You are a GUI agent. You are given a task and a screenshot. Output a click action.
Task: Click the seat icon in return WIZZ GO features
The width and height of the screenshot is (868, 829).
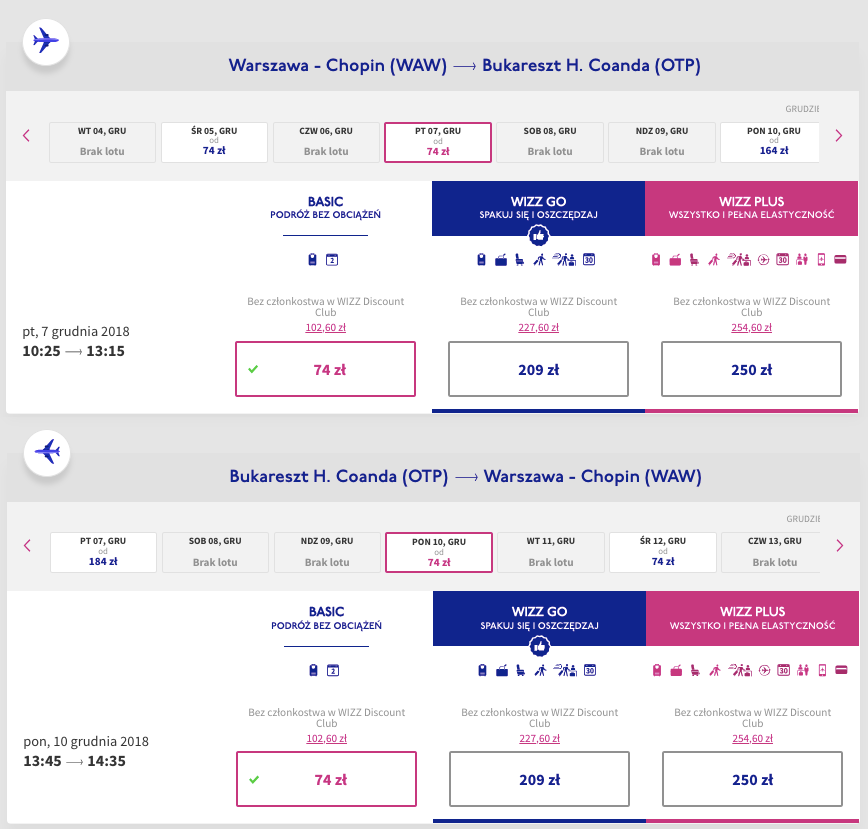pyautogui.click(x=520, y=670)
